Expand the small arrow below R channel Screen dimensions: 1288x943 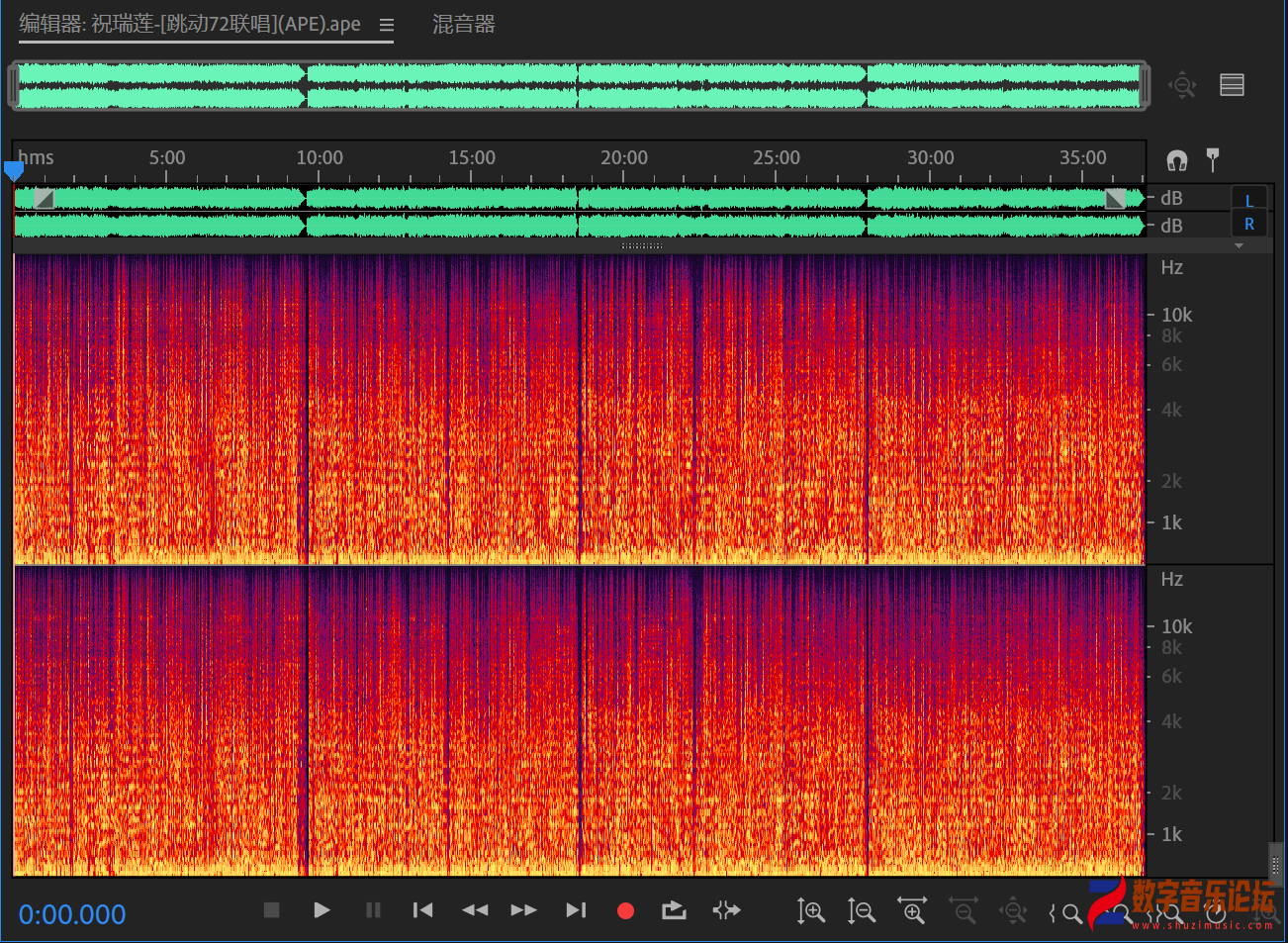1239,245
